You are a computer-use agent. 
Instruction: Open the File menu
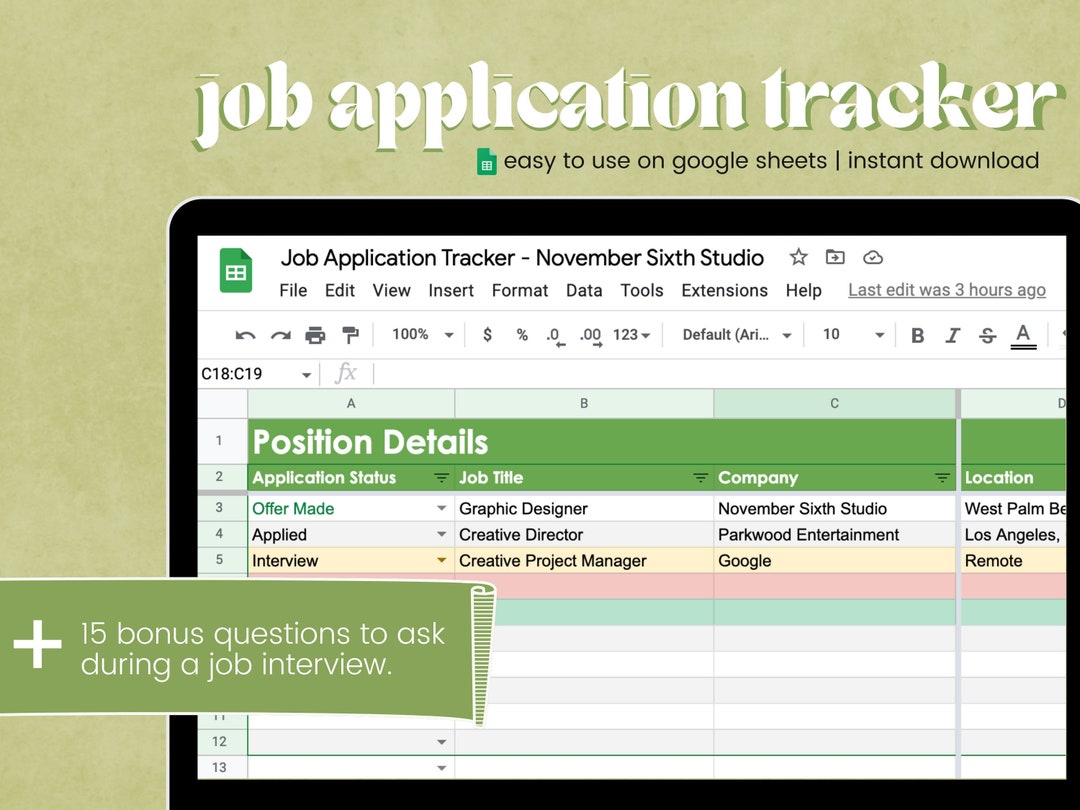(x=293, y=291)
